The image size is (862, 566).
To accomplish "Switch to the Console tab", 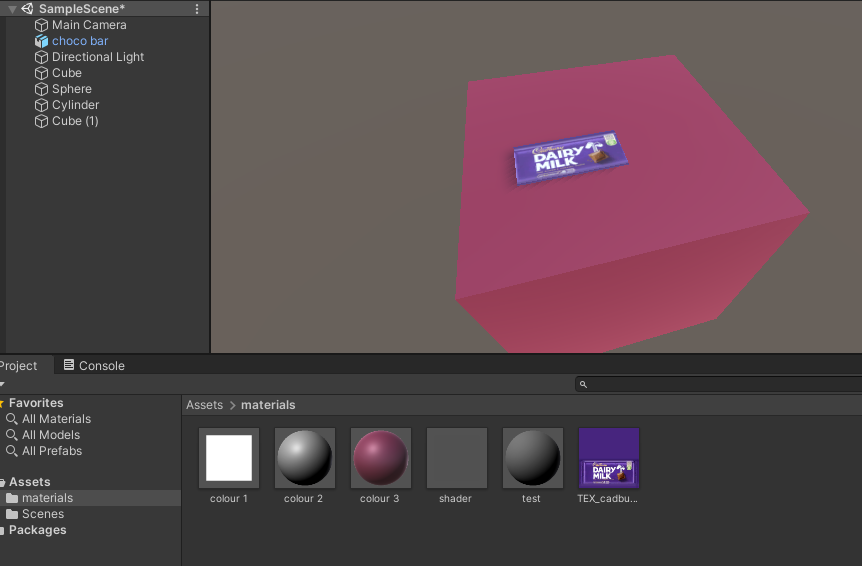I will (94, 365).
